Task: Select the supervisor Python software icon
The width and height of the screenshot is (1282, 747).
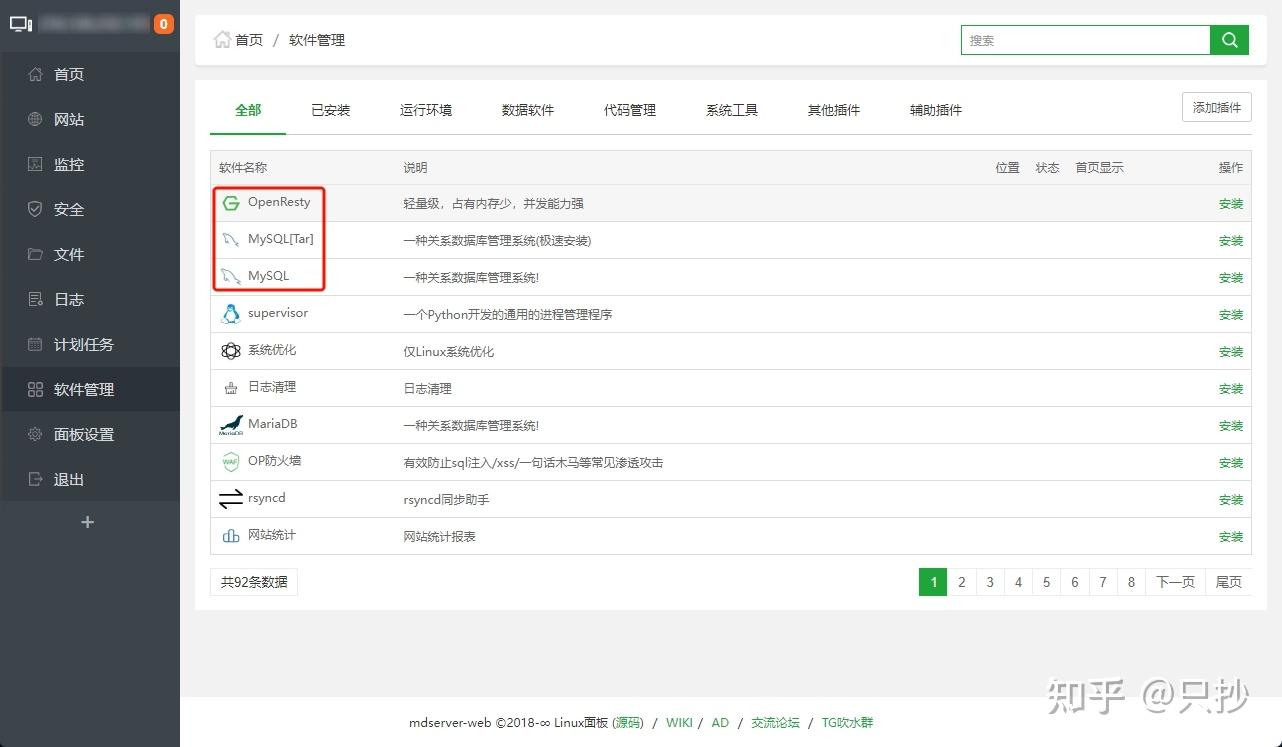Action: tap(230, 313)
